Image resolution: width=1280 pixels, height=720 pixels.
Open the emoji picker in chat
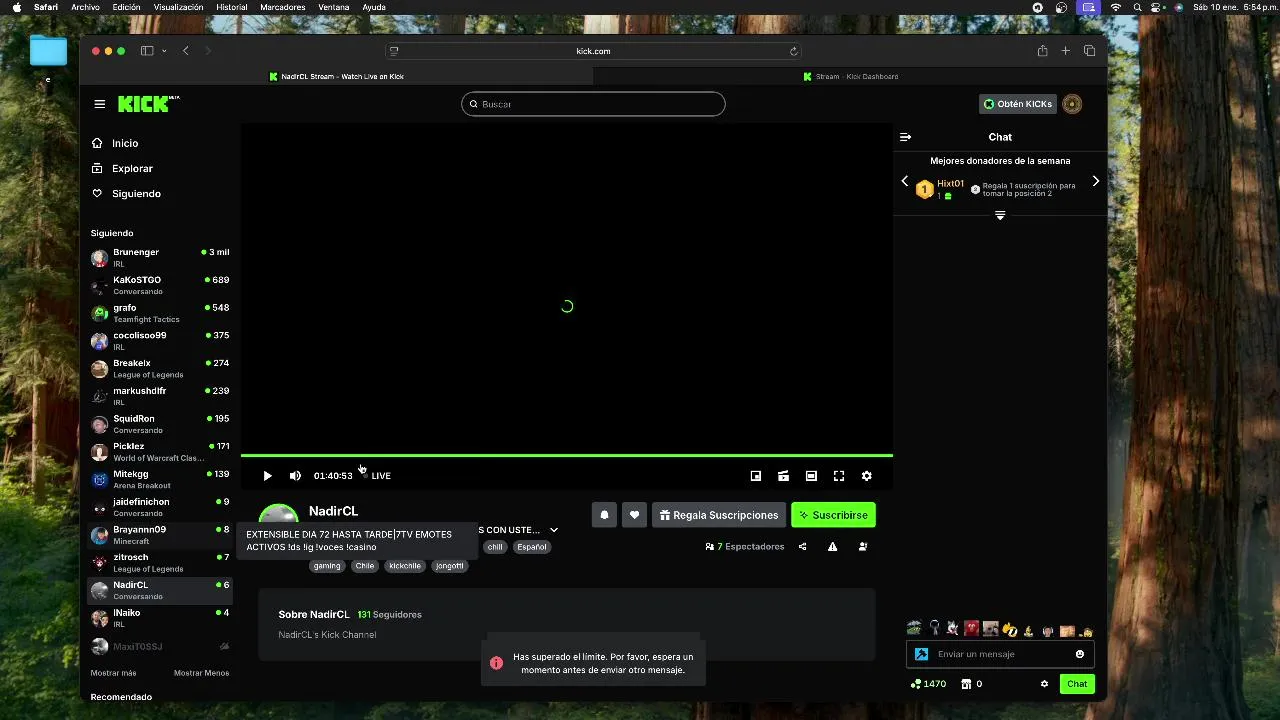[x=1080, y=654]
